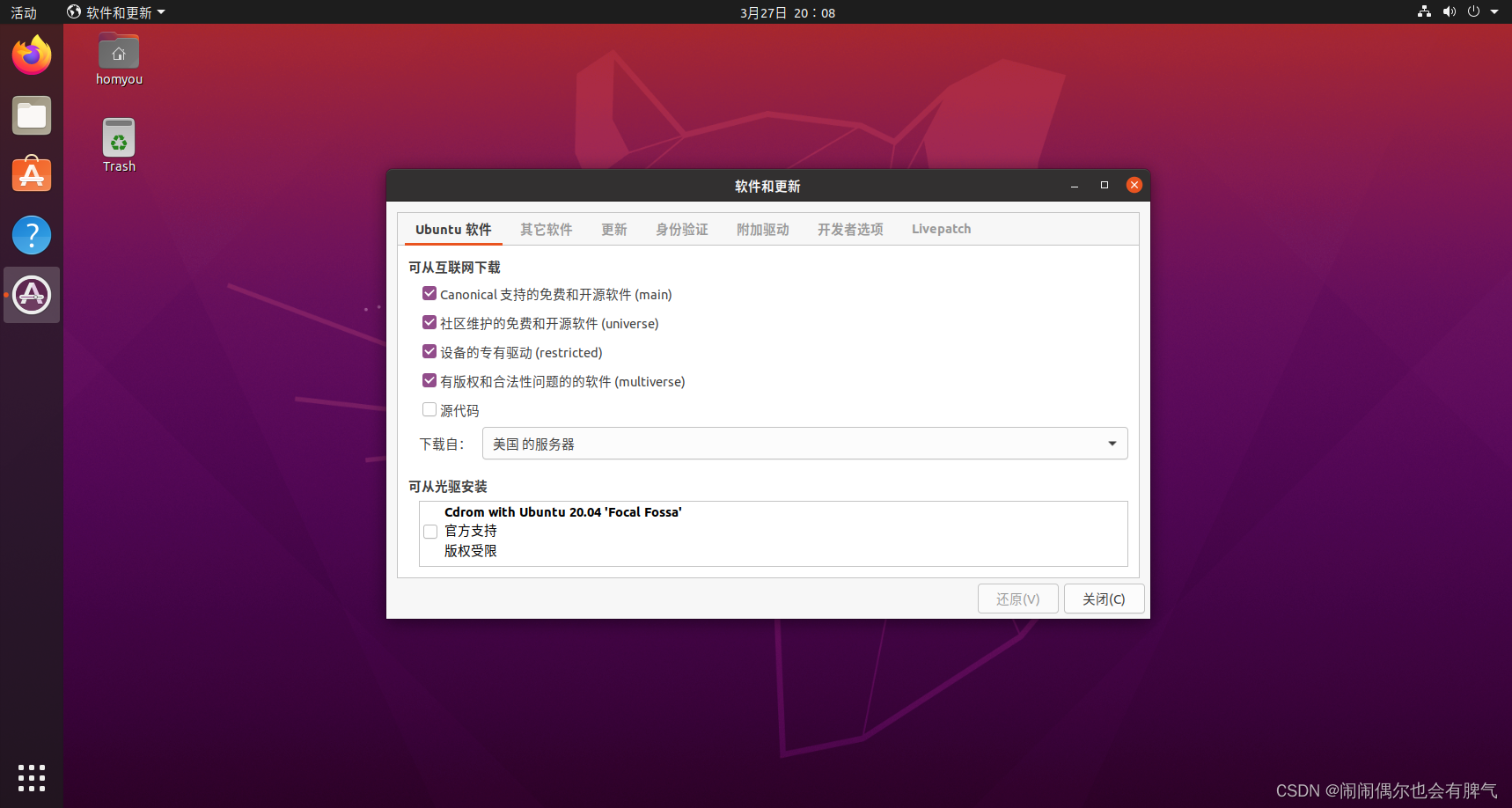The height and width of the screenshot is (808, 1512).
Task: Open the 软件和更新 app menu in top bar
Action: coord(116,12)
